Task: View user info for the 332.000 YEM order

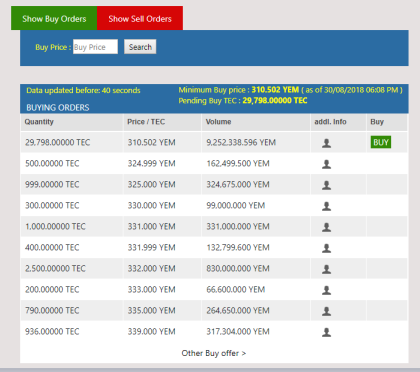Action: pyautogui.click(x=326, y=269)
